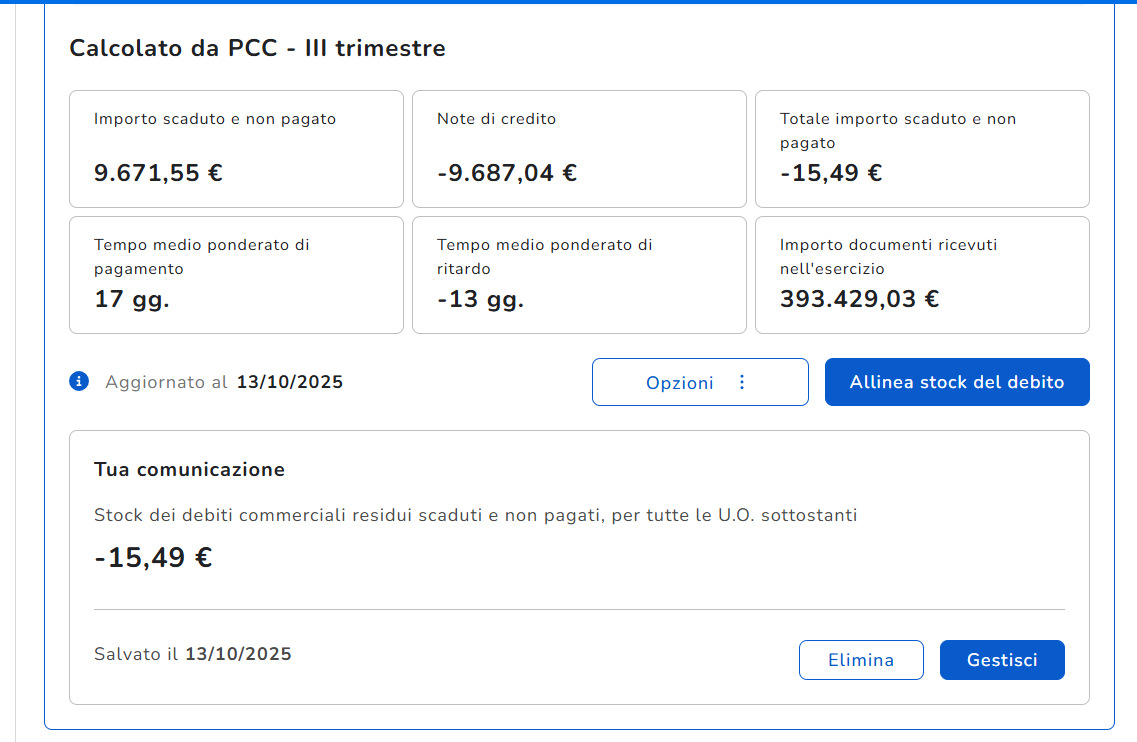Click the Aggiornato al 13/10/2025 date
The image size is (1137, 742).
click(289, 382)
